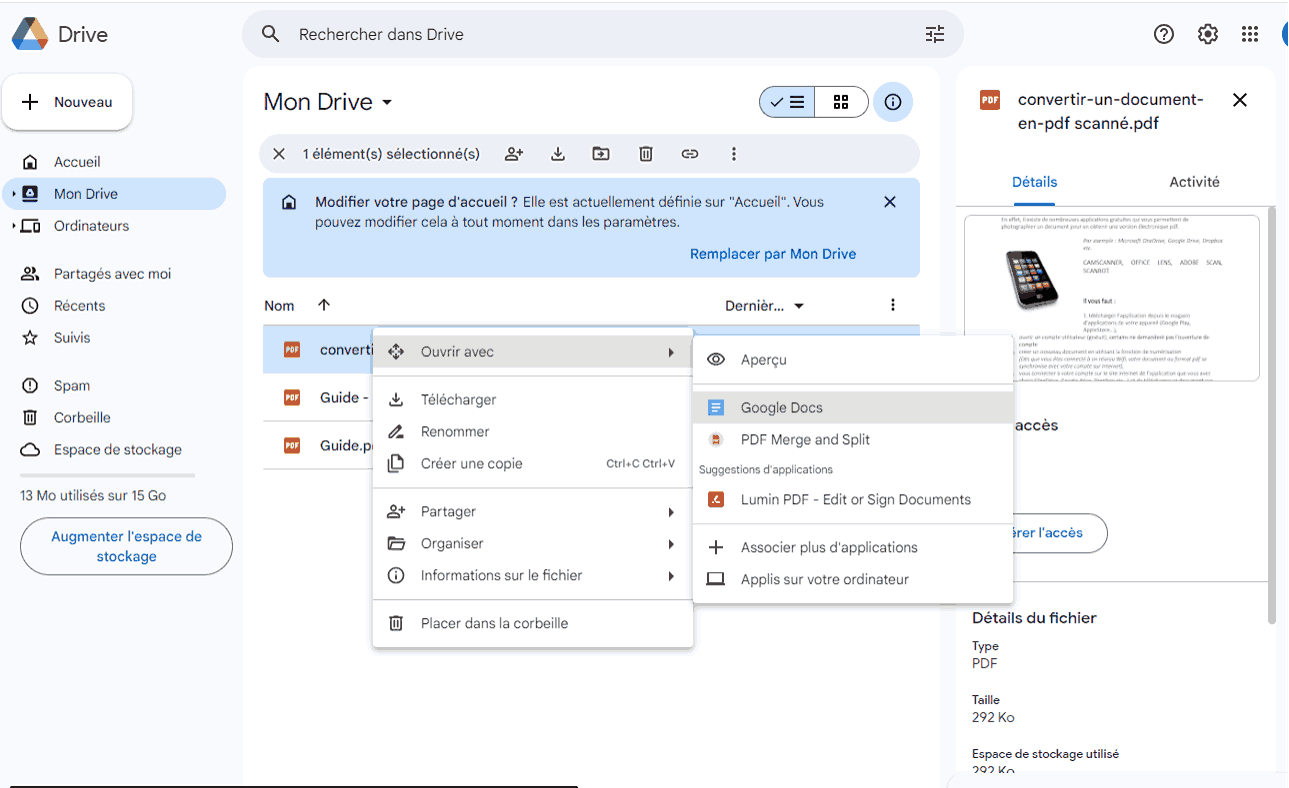This screenshot has height=788, width=1289.
Task: Clear the selection with the X icon
Action: tap(280, 154)
